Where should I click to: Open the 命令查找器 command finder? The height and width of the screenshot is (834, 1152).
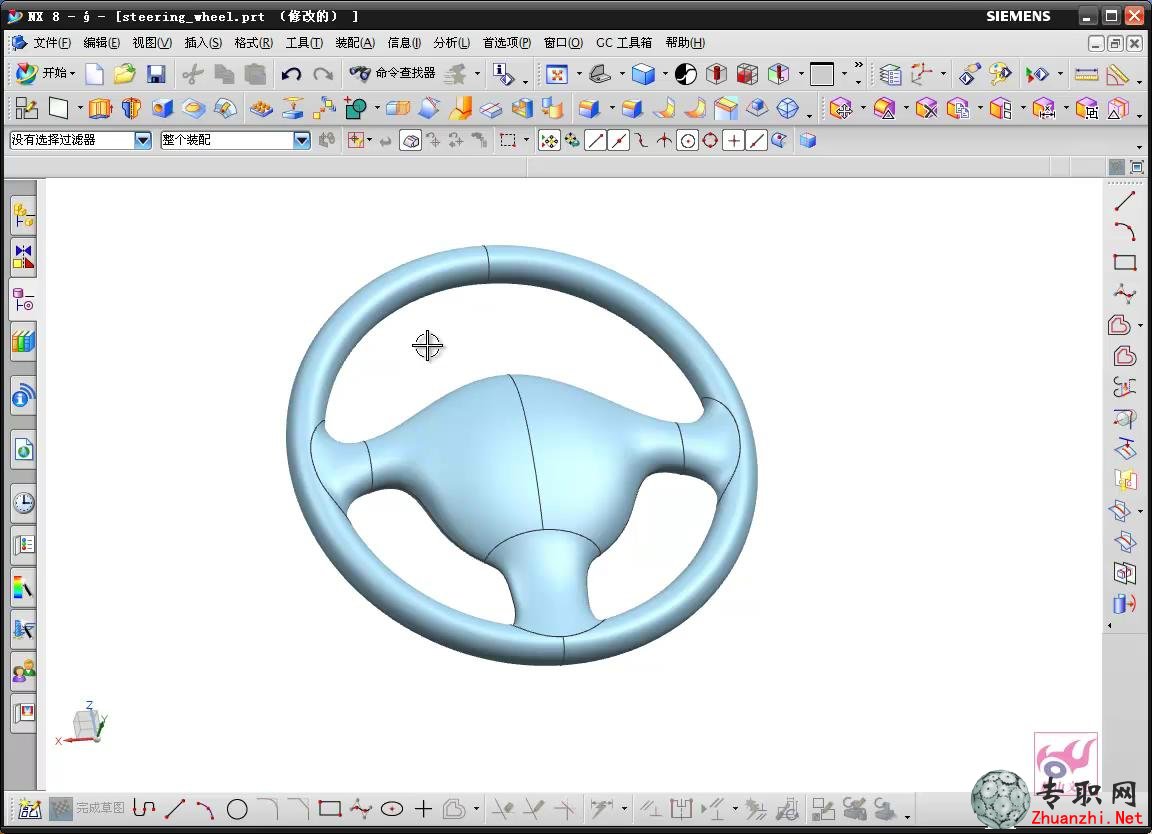[x=392, y=73]
